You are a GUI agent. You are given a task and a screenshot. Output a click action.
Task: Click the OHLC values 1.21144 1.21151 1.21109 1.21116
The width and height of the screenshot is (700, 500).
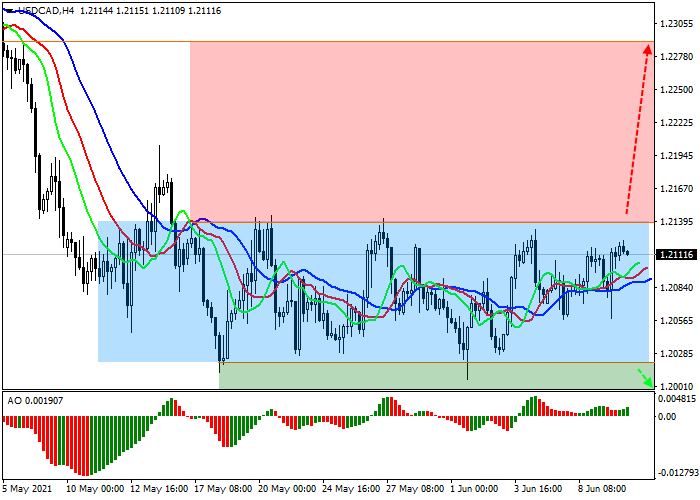(150, 11)
